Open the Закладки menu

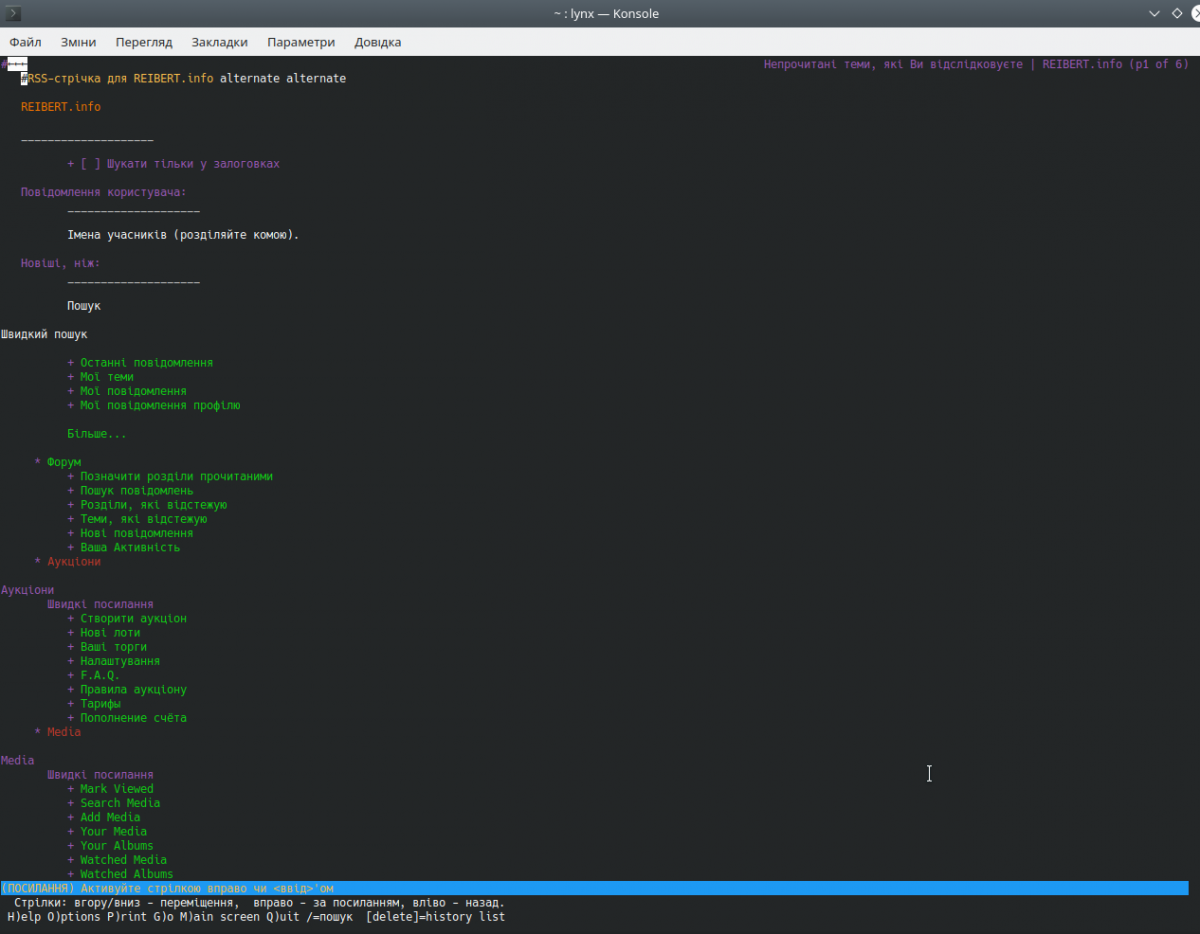coord(220,42)
